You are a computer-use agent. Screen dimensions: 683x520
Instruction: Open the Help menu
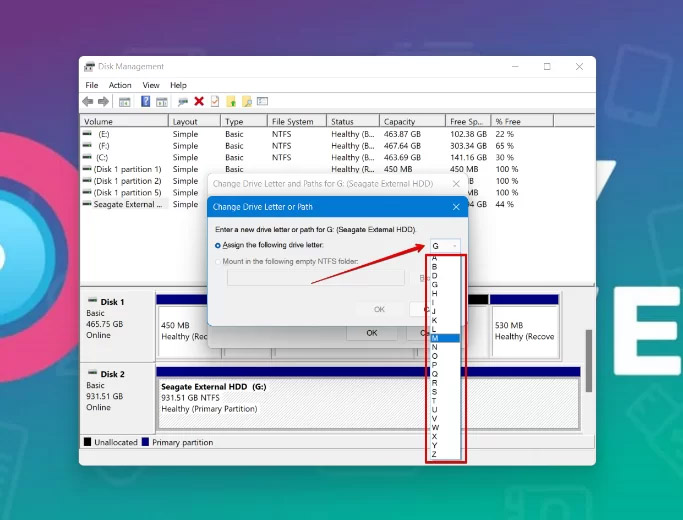[x=178, y=85]
